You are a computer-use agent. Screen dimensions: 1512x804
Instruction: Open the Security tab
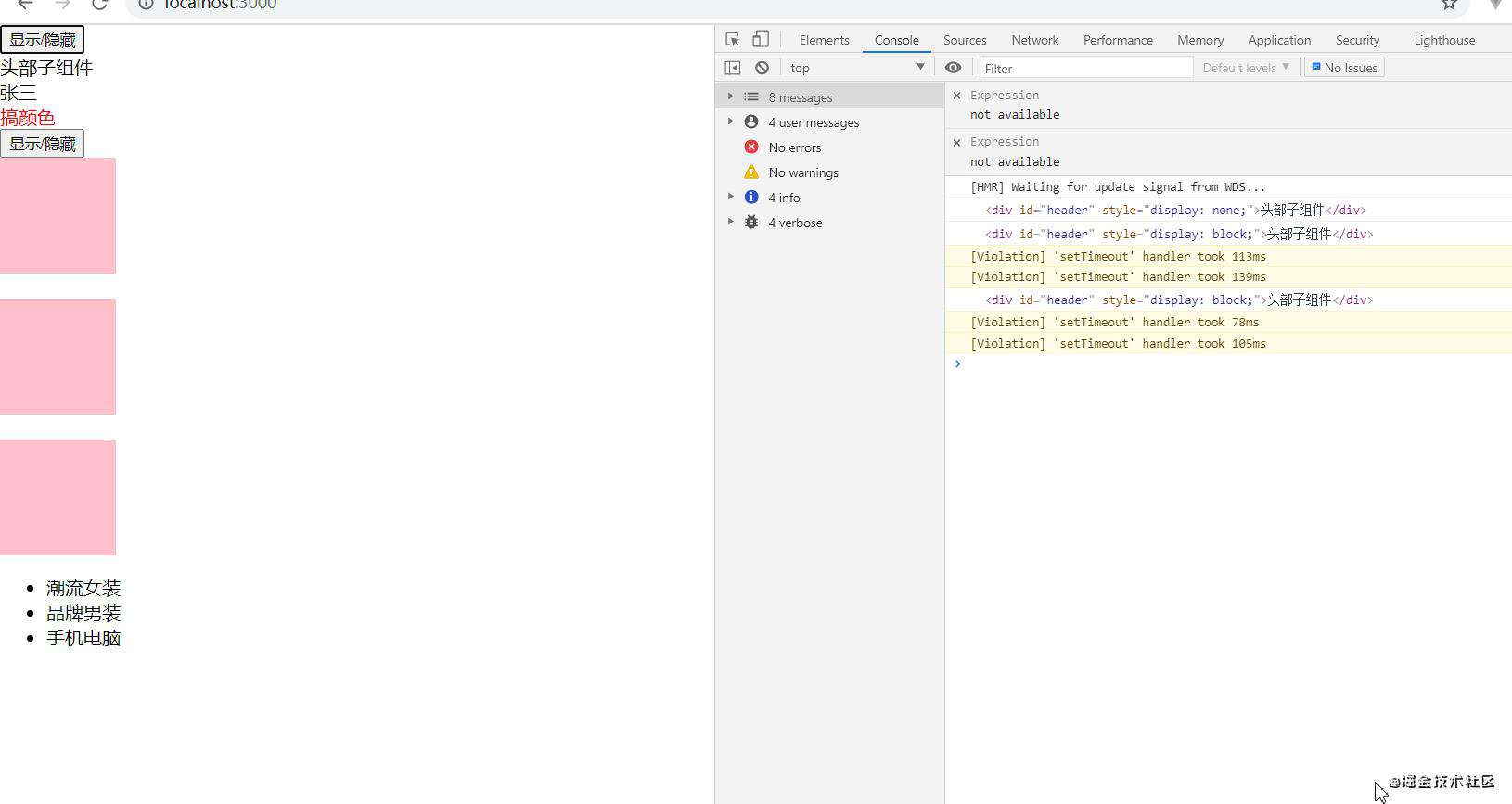pyautogui.click(x=1357, y=40)
